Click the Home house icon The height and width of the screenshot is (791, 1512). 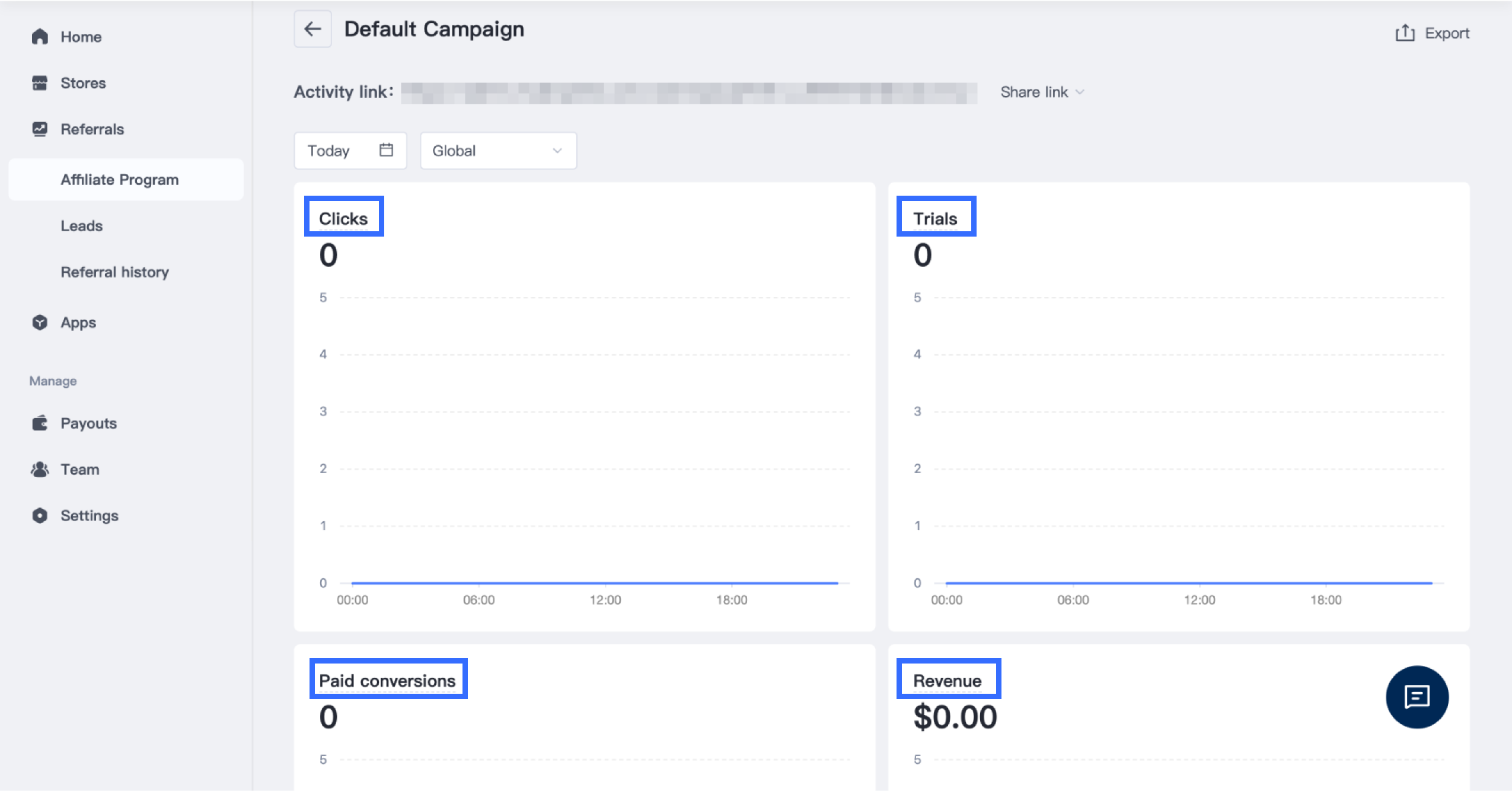tap(40, 37)
